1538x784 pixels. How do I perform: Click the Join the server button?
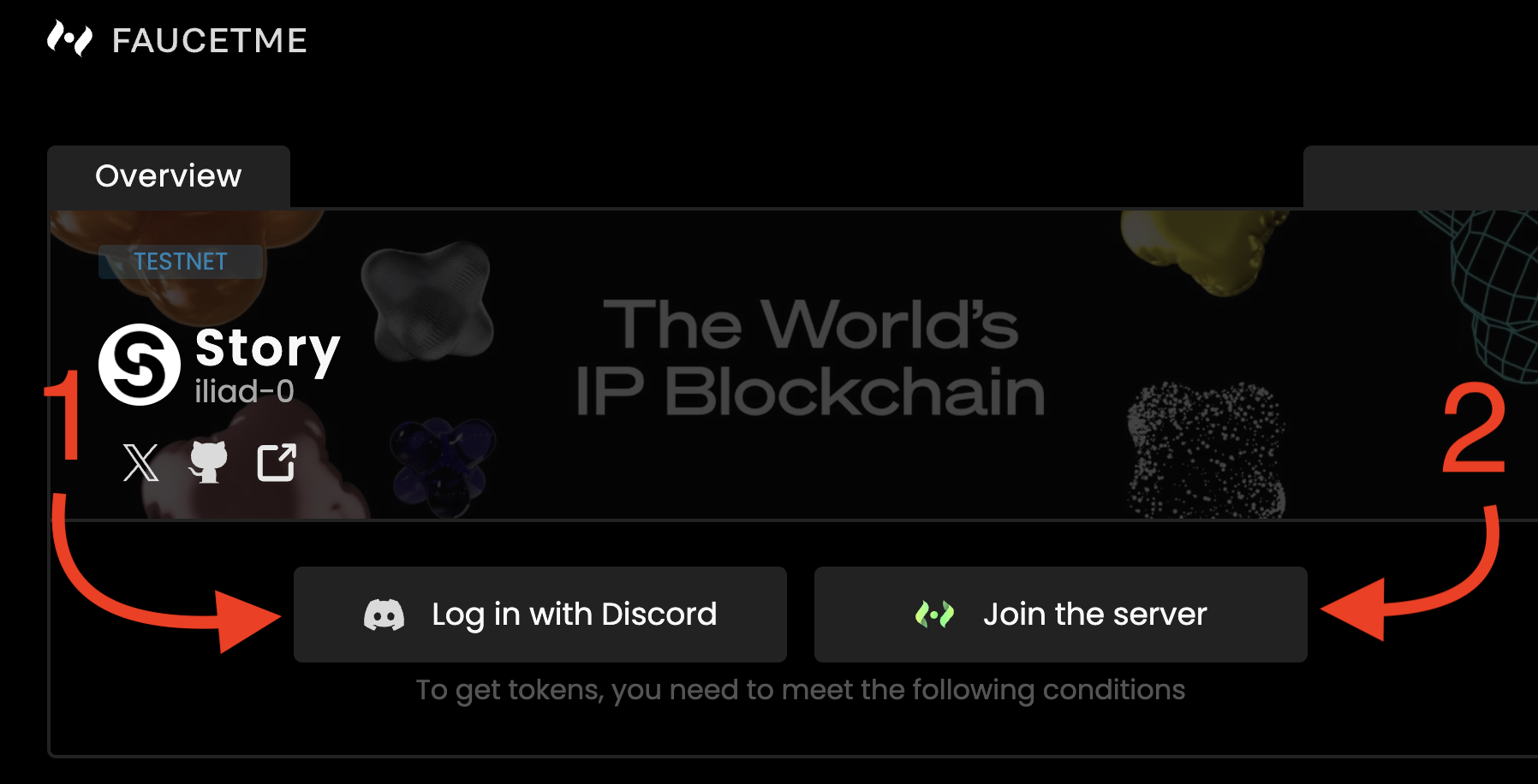[x=1061, y=615]
